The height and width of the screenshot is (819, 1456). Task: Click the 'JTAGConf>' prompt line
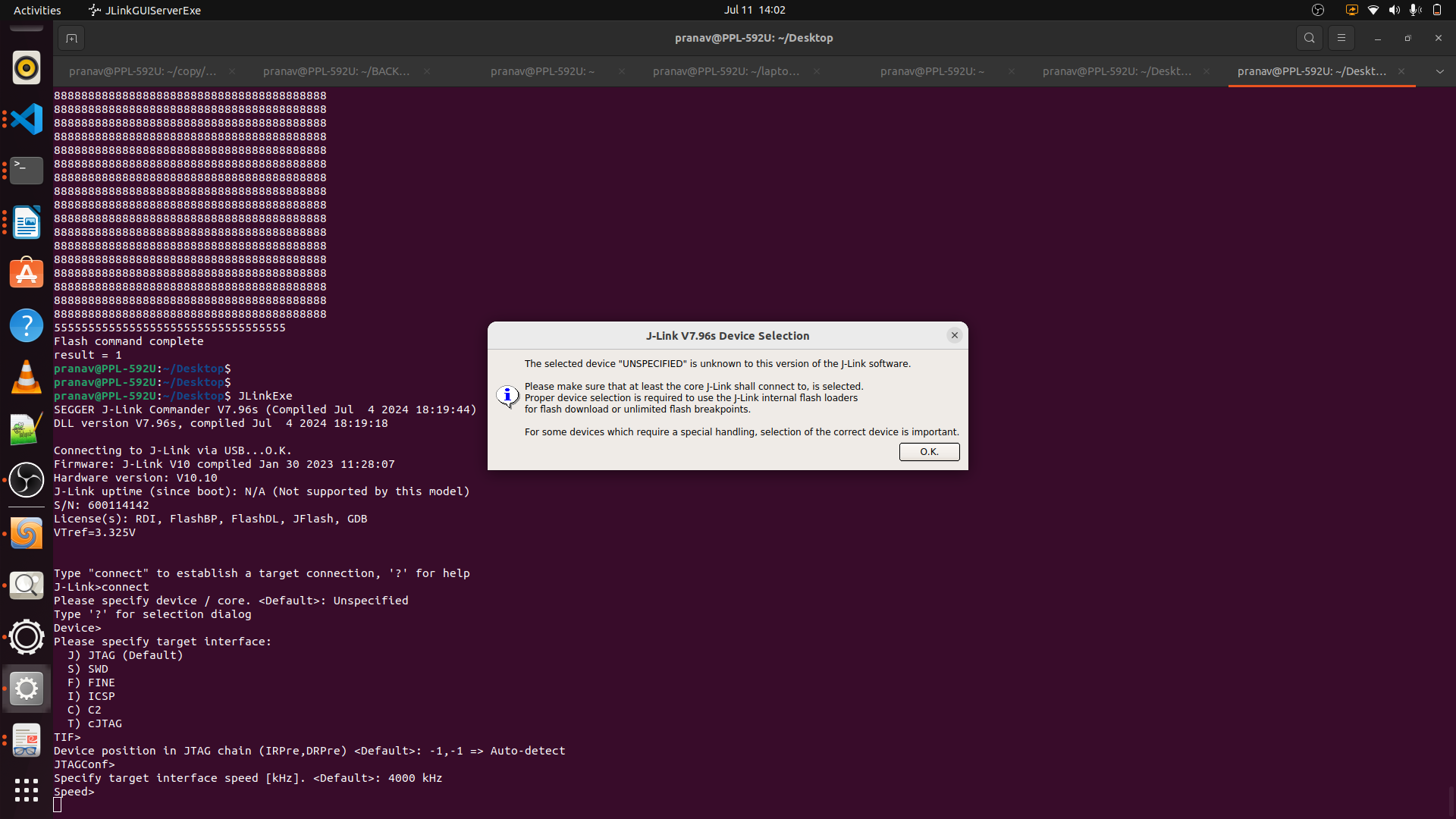(84, 764)
